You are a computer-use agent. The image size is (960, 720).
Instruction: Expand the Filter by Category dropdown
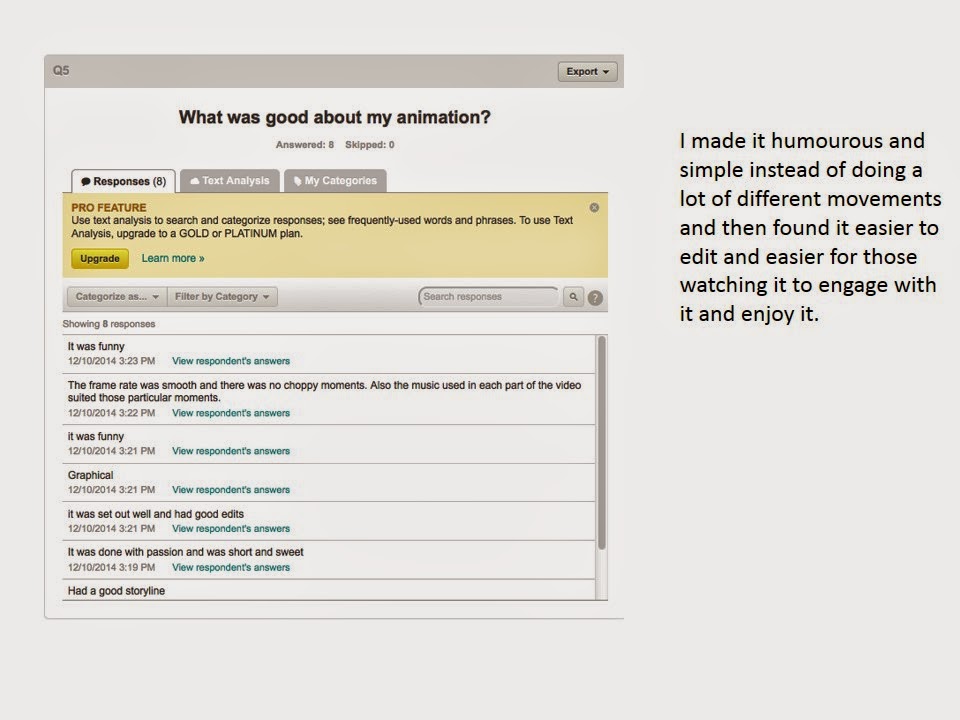point(222,296)
